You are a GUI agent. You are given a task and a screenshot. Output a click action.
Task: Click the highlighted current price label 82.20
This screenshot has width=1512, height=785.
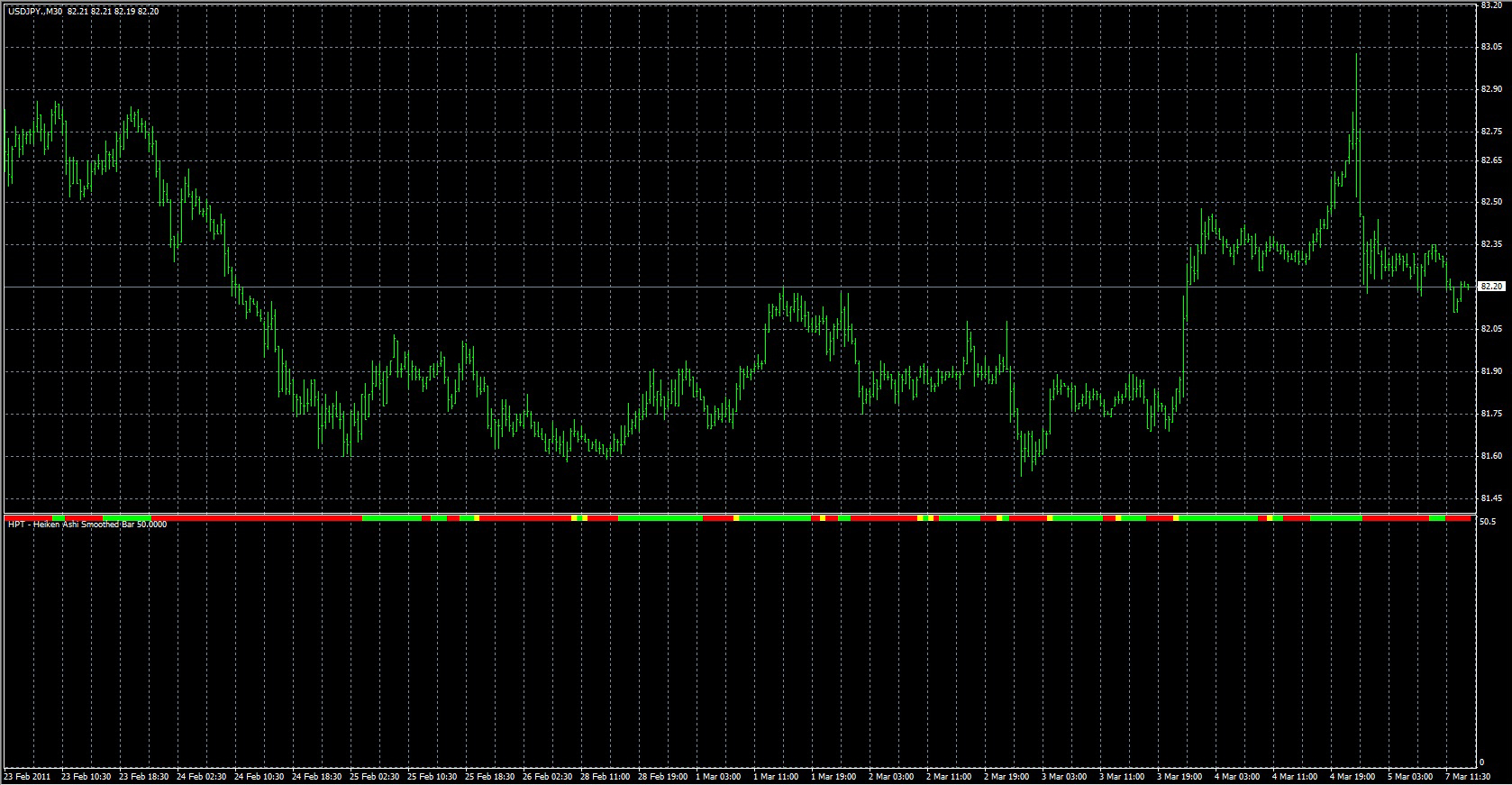click(x=1491, y=287)
